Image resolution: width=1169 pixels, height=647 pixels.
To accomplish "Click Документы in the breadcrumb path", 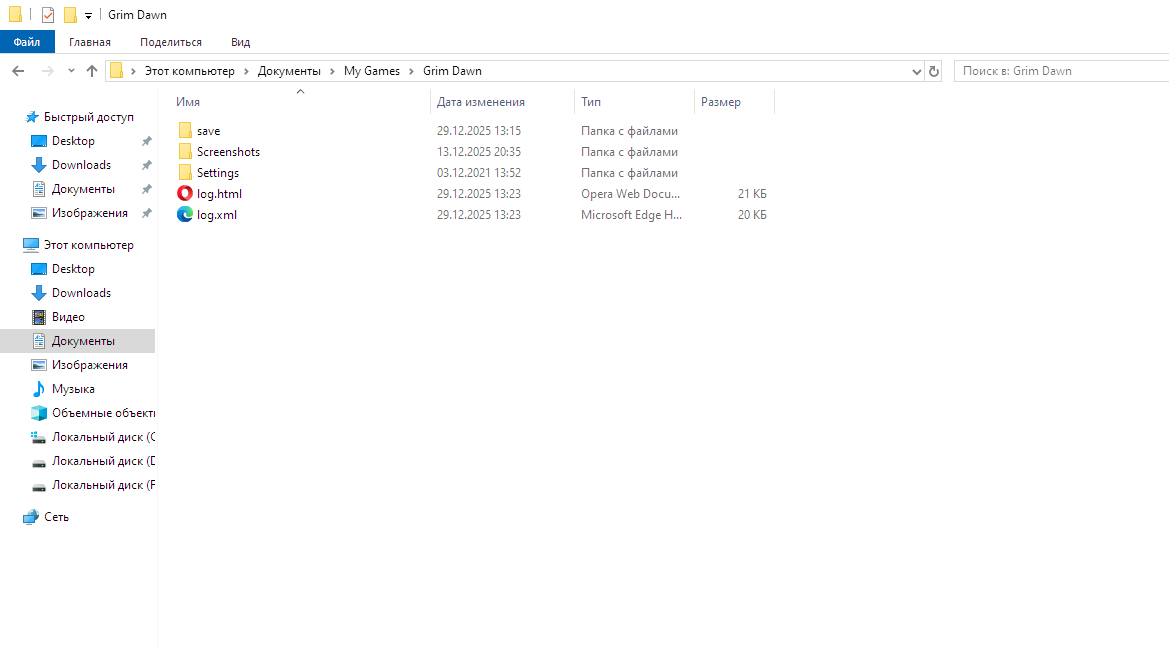I will pyautogui.click(x=289, y=71).
